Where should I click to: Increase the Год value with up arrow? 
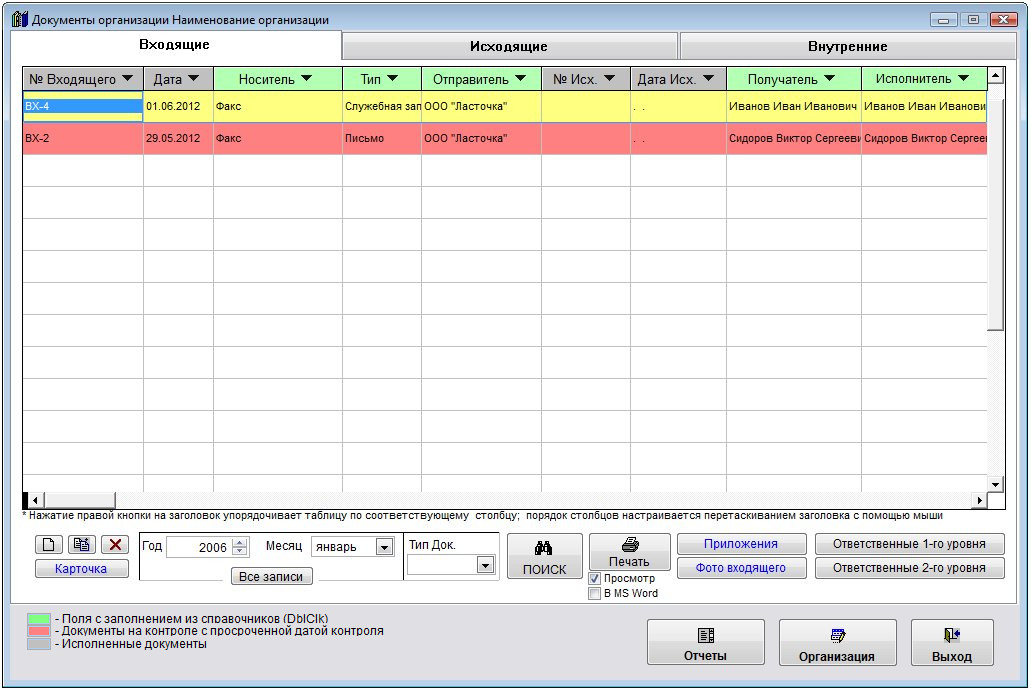coord(240,543)
